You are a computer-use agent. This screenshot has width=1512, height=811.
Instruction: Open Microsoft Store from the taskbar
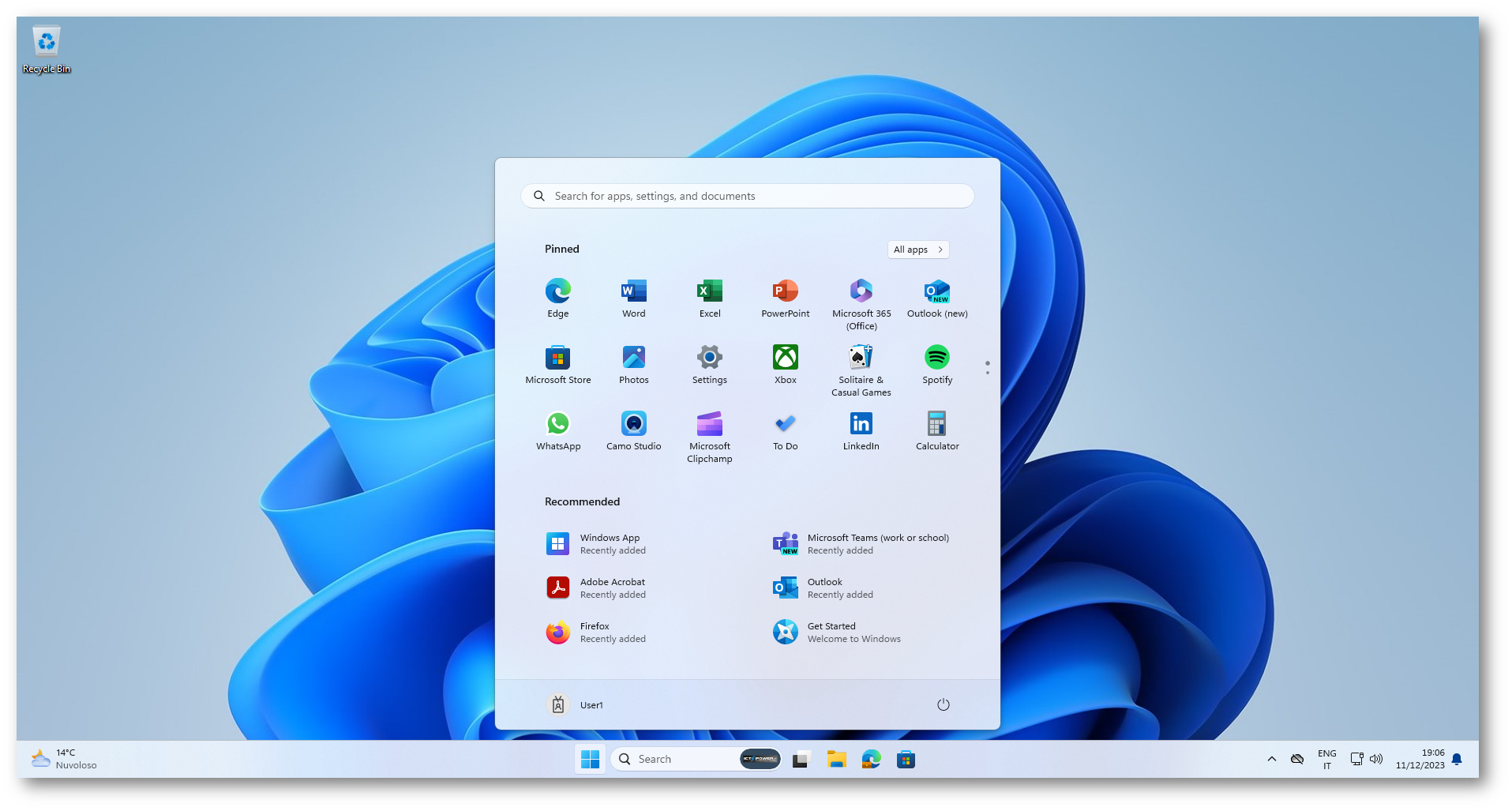[x=906, y=760]
